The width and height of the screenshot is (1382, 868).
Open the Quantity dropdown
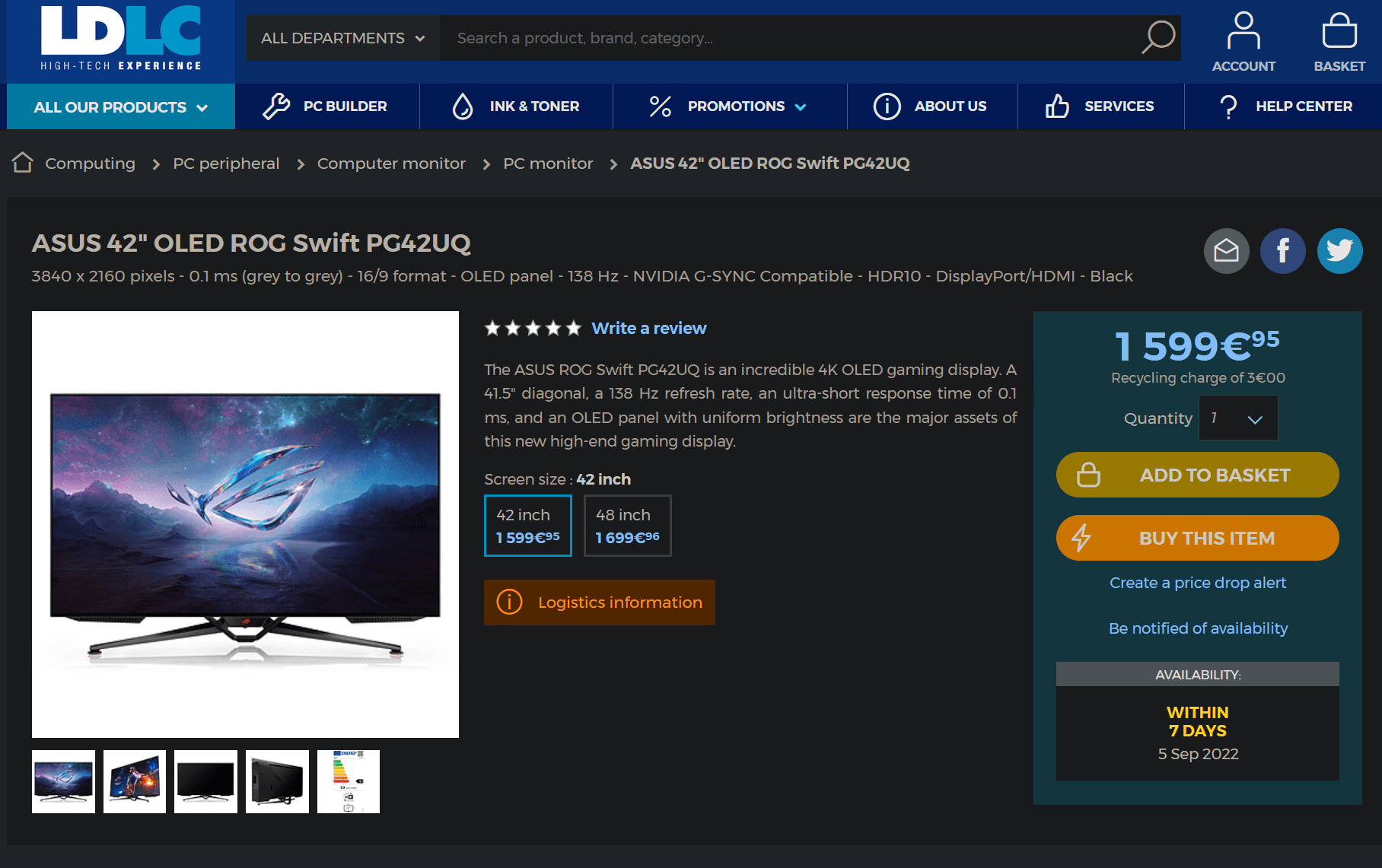[1238, 418]
